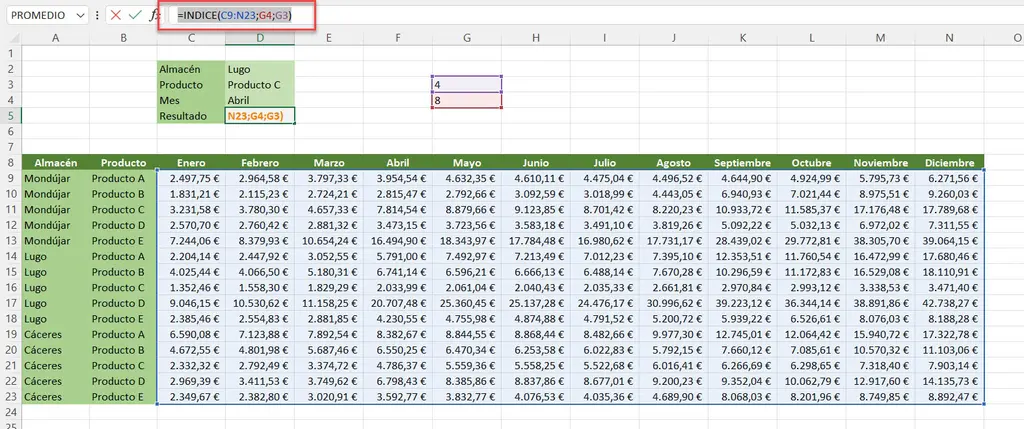1024x429 pixels.
Task: Click inside the formula bar text
Action: [234, 16]
